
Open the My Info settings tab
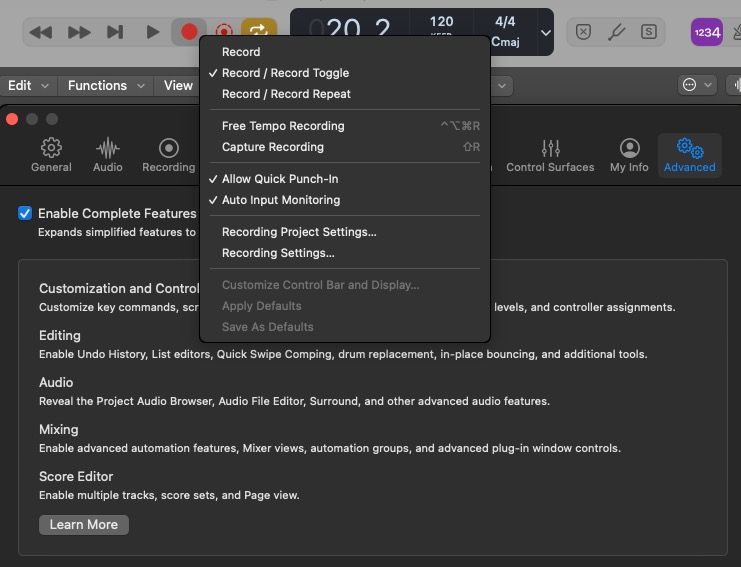[x=629, y=155]
